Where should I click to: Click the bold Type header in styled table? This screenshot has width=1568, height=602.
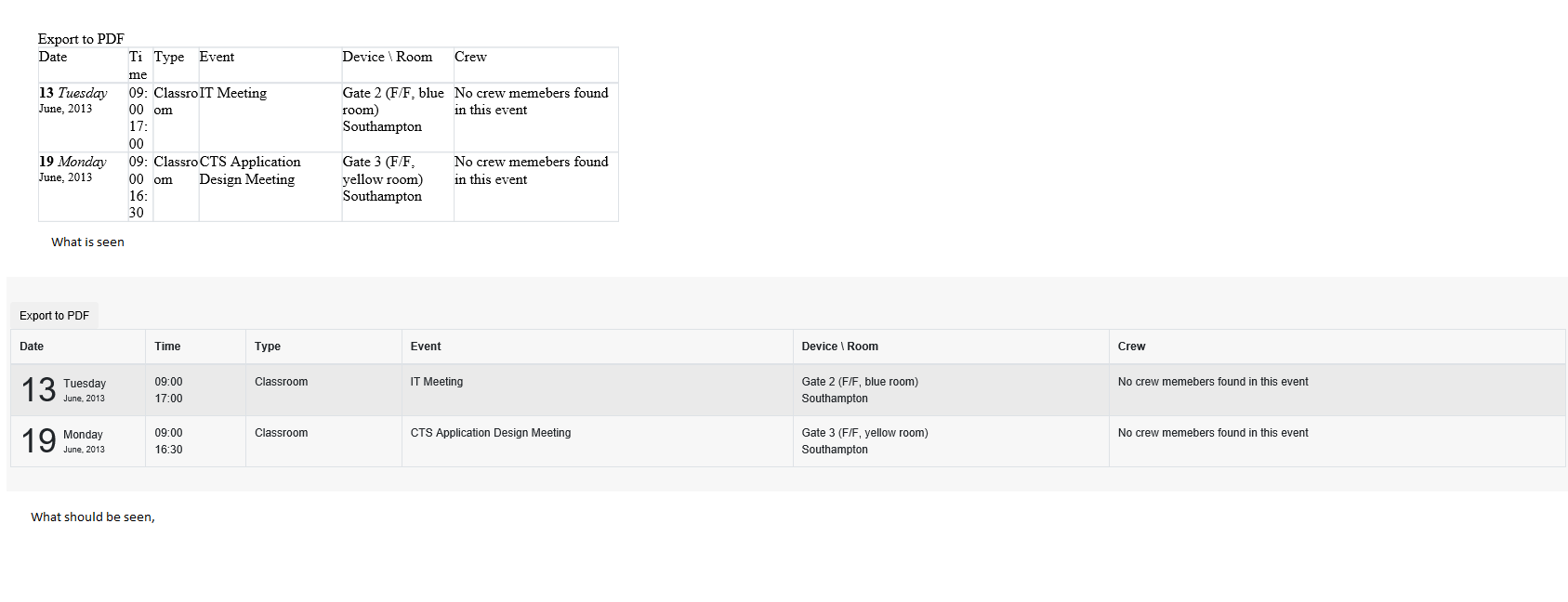tap(268, 347)
